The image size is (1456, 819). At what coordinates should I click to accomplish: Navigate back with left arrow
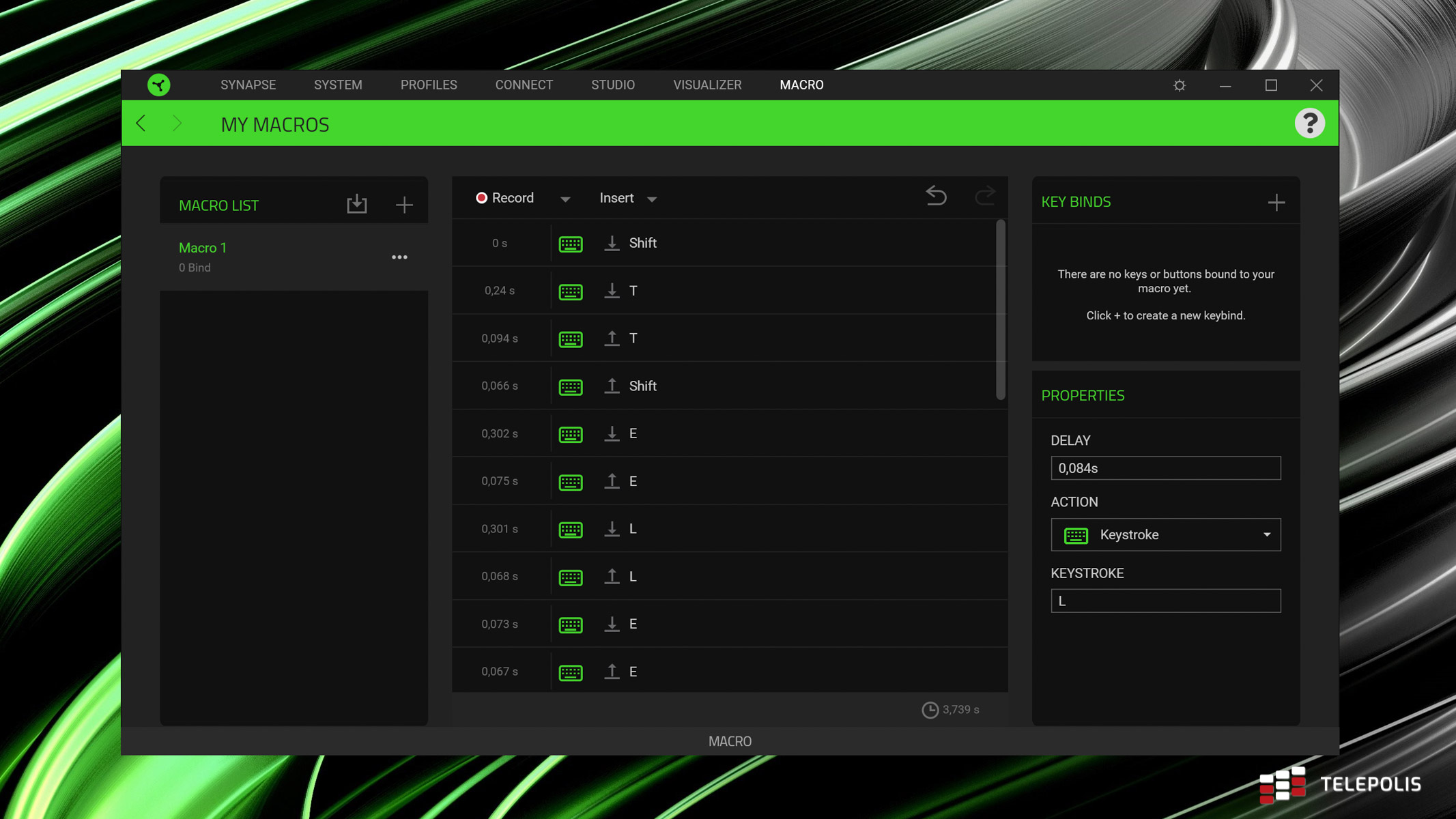pyautogui.click(x=141, y=124)
